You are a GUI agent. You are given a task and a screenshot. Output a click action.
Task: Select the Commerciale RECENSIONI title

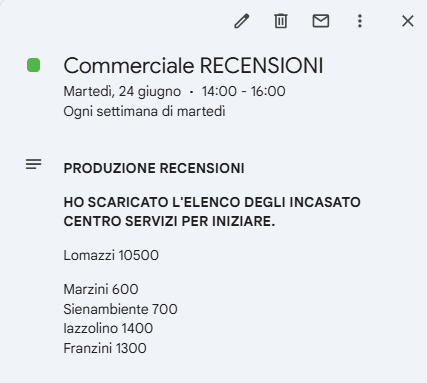[193, 65]
